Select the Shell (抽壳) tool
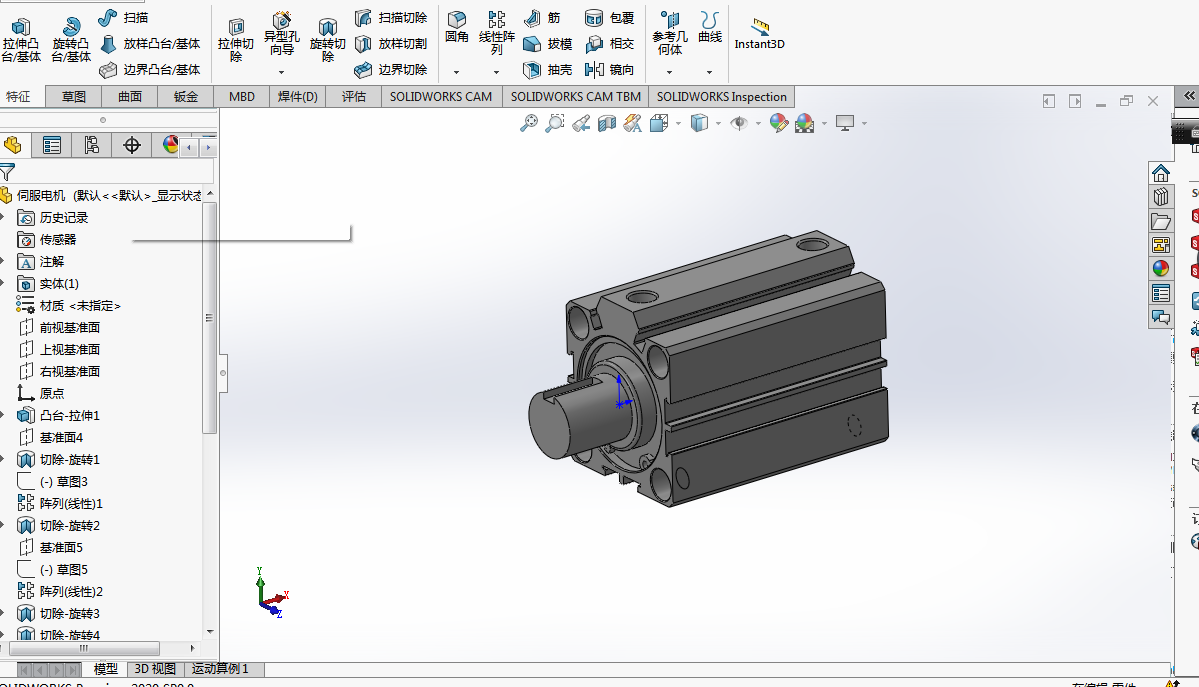The width and height of the screenshot is (1199, 687). click(548, 70)
